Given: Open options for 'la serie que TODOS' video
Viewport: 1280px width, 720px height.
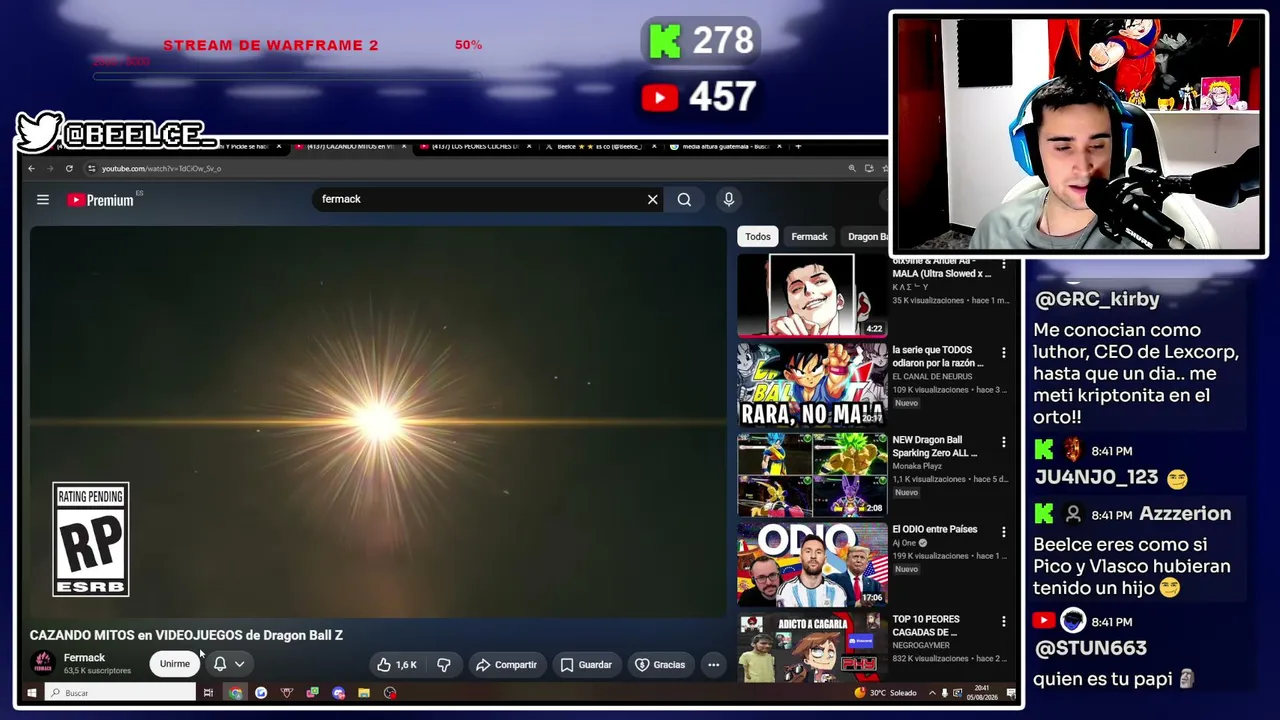Looking at the screenshot, I should [1004, 353].
